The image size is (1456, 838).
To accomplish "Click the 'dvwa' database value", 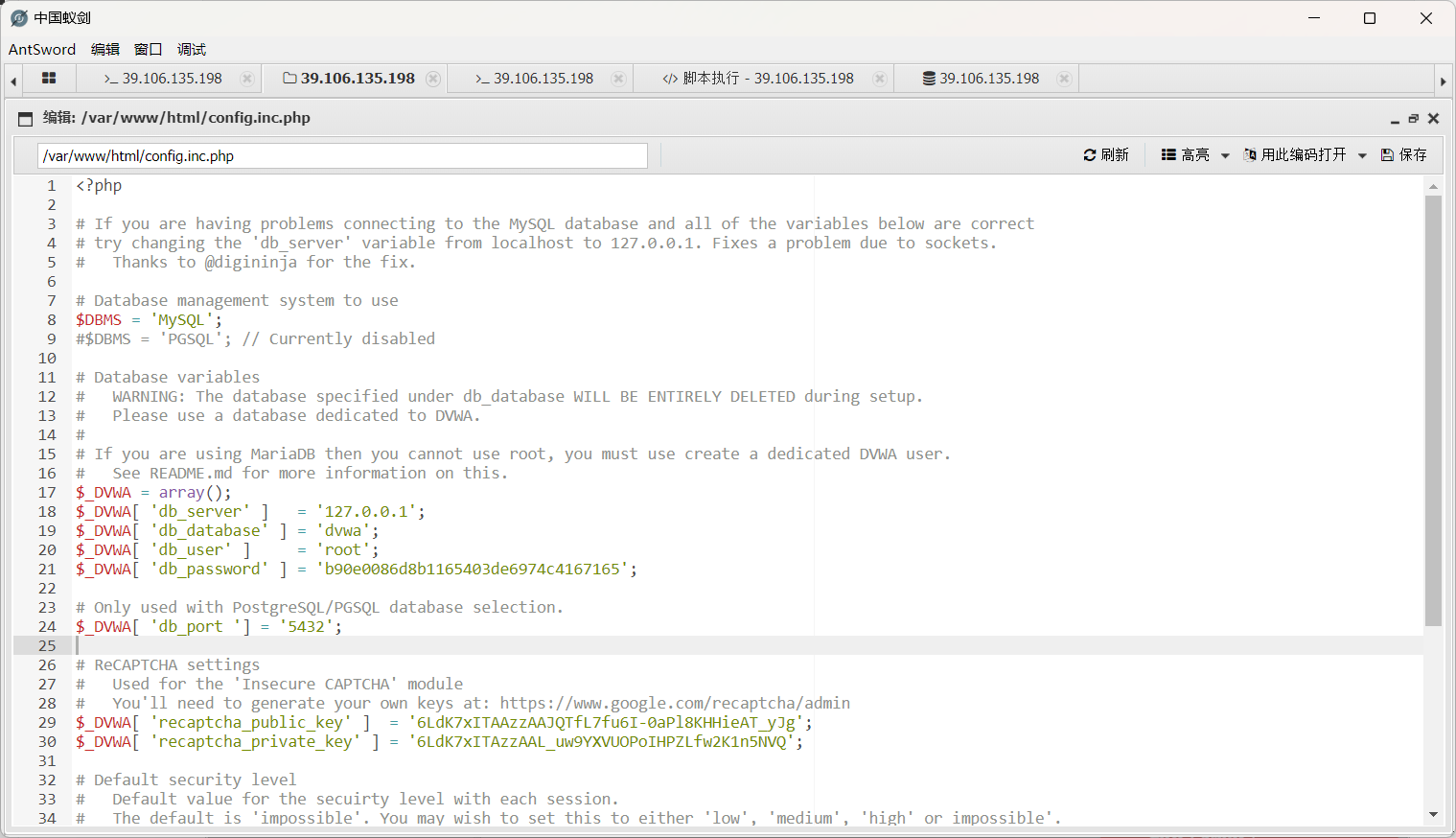I will pyautogui.click(x=343, y=530).
